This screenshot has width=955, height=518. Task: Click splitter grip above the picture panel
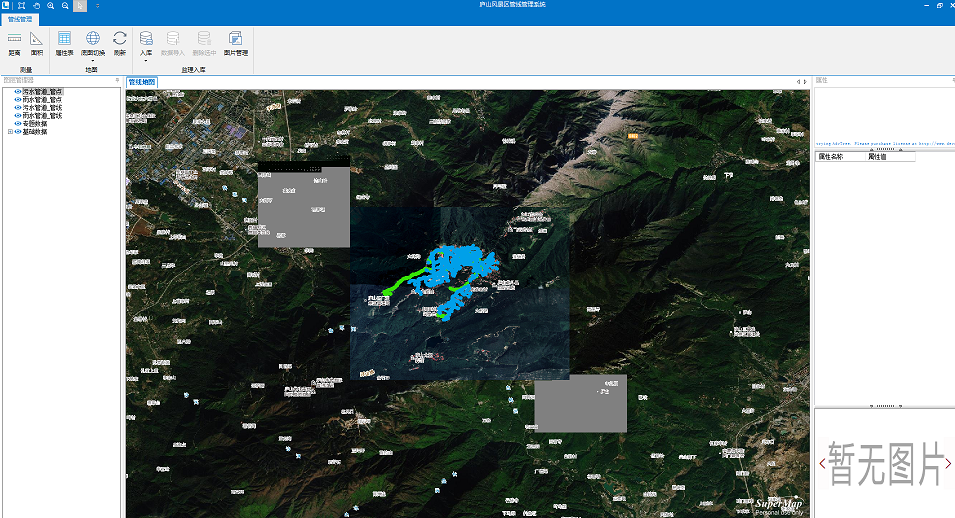click(885, 406)
